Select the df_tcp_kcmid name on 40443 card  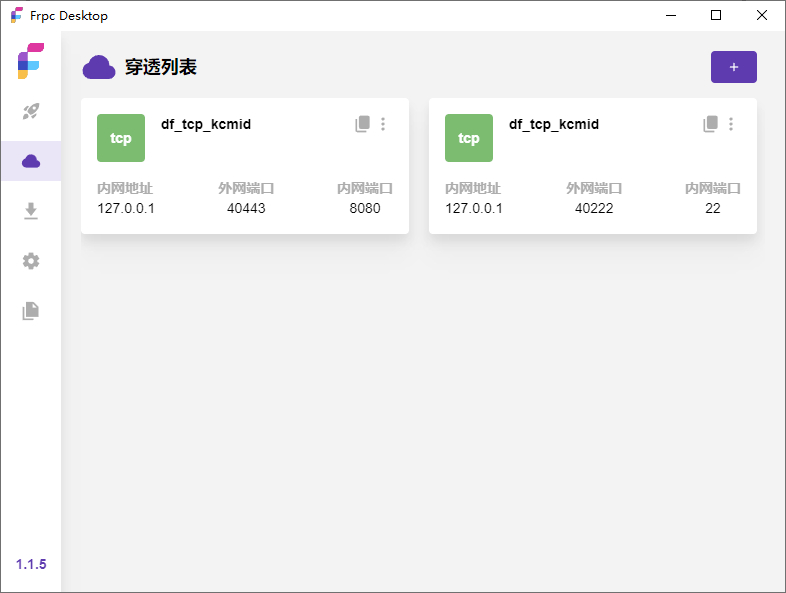[206, 124]
